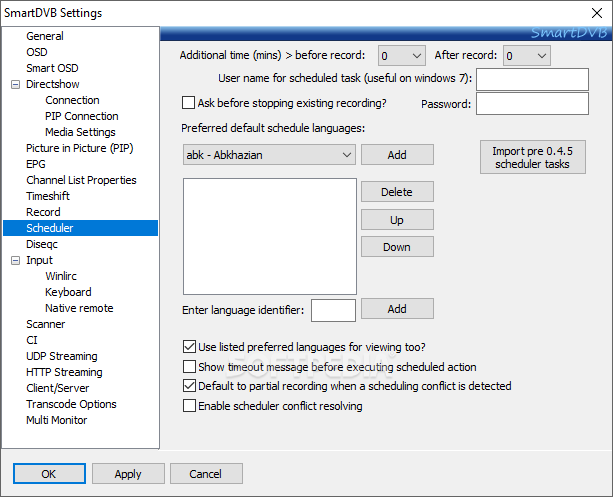Select Multi Monitor settings

[x=57, y=420]
